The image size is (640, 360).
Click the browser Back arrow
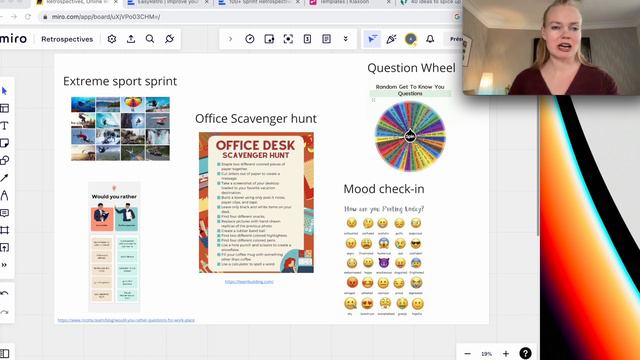pos(1,17)
